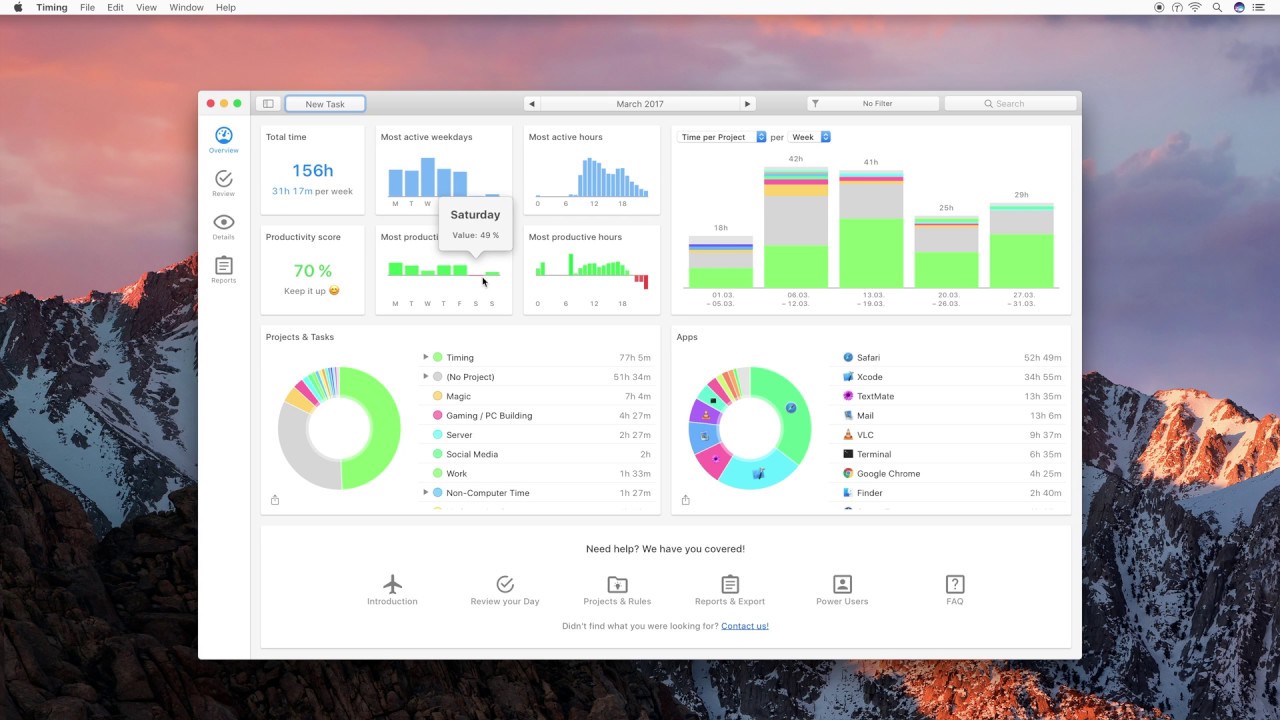Open the Wi-Fi status menu
This screenshot has height=720, width=1280.
(x=1195, y=7)
